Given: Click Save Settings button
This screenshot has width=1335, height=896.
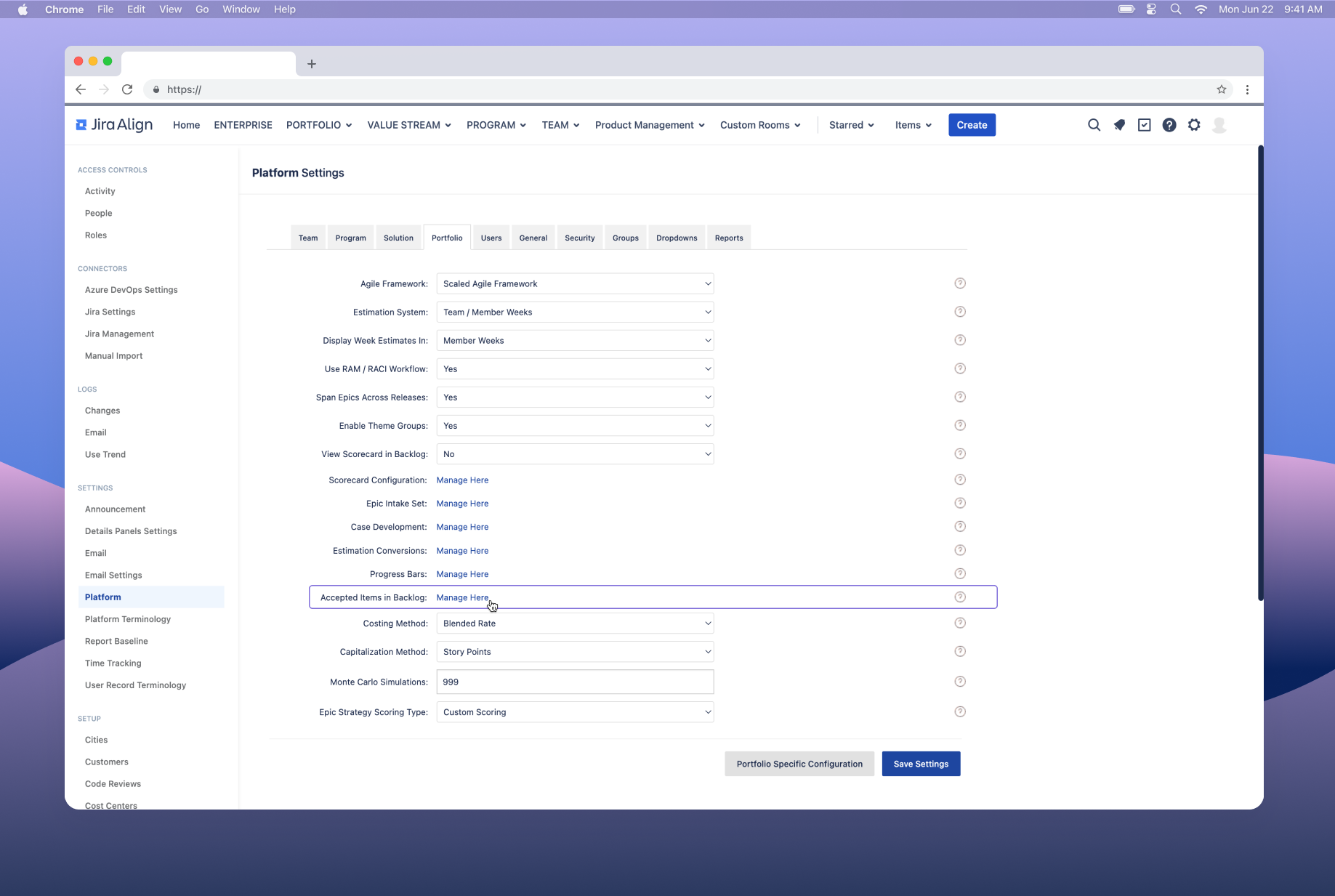Looking at the screenshot, I should [921, 764].
